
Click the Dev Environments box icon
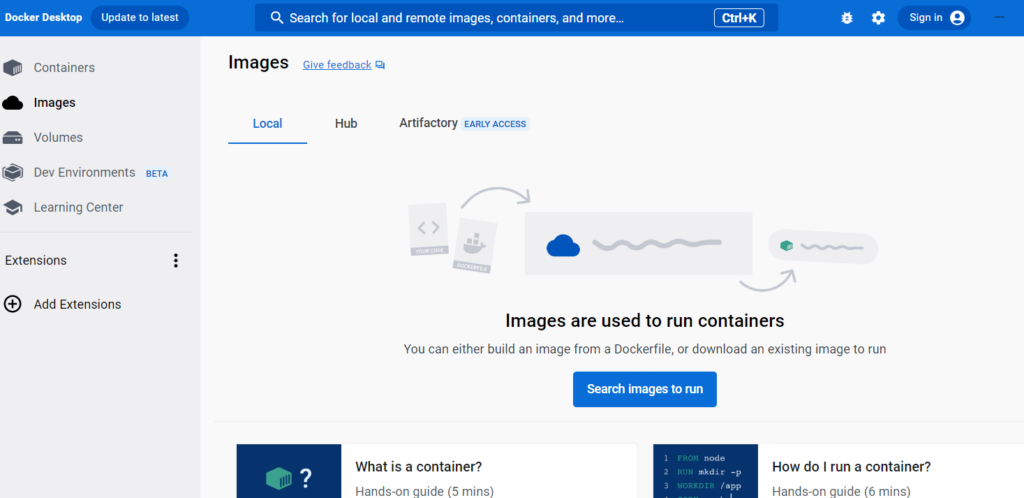coord(12,172)
